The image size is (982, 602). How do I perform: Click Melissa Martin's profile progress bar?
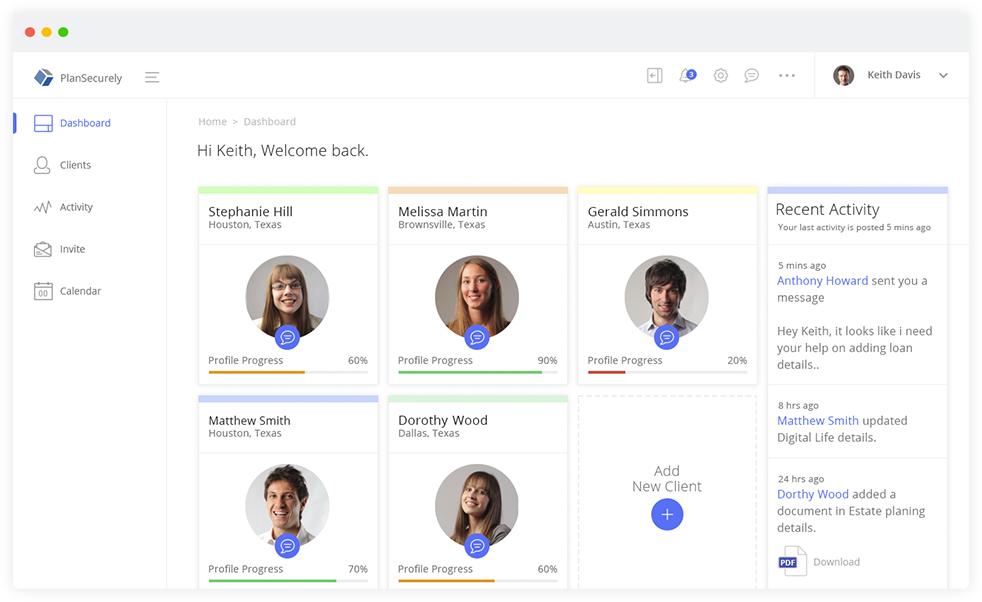(477, 372)
